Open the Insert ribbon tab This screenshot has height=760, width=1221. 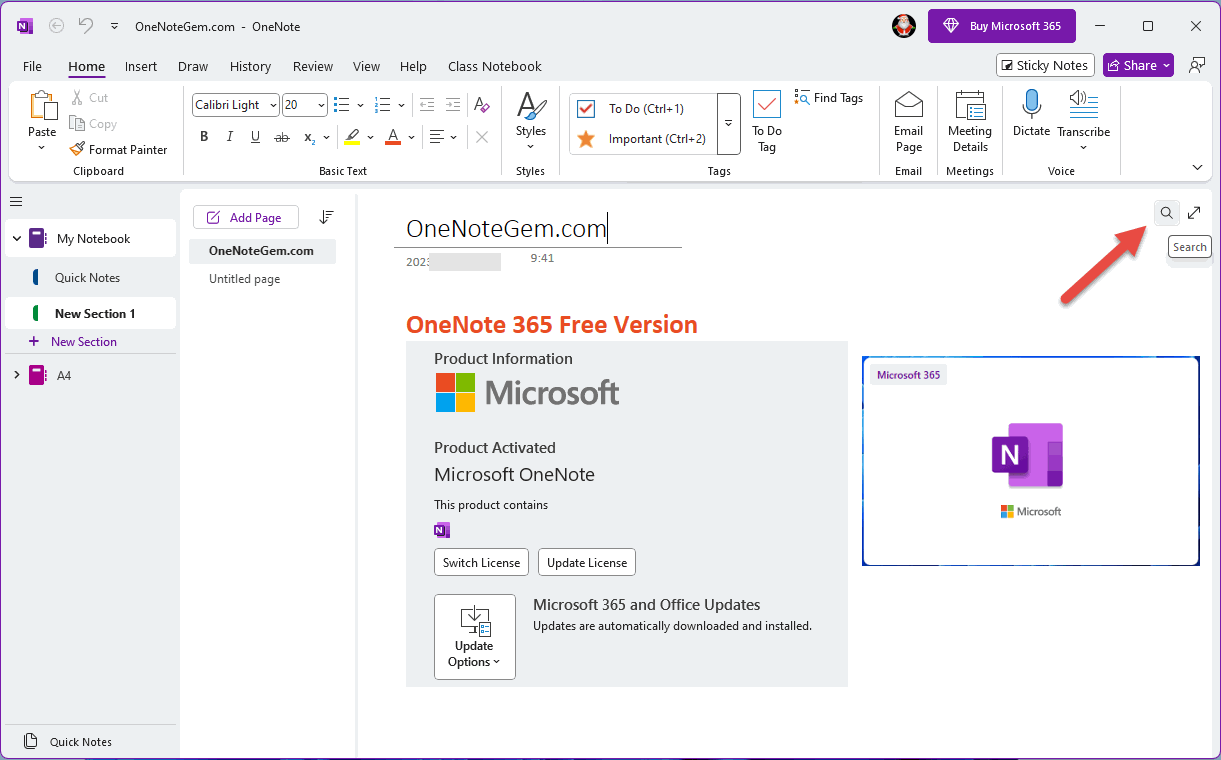point(141,67)
